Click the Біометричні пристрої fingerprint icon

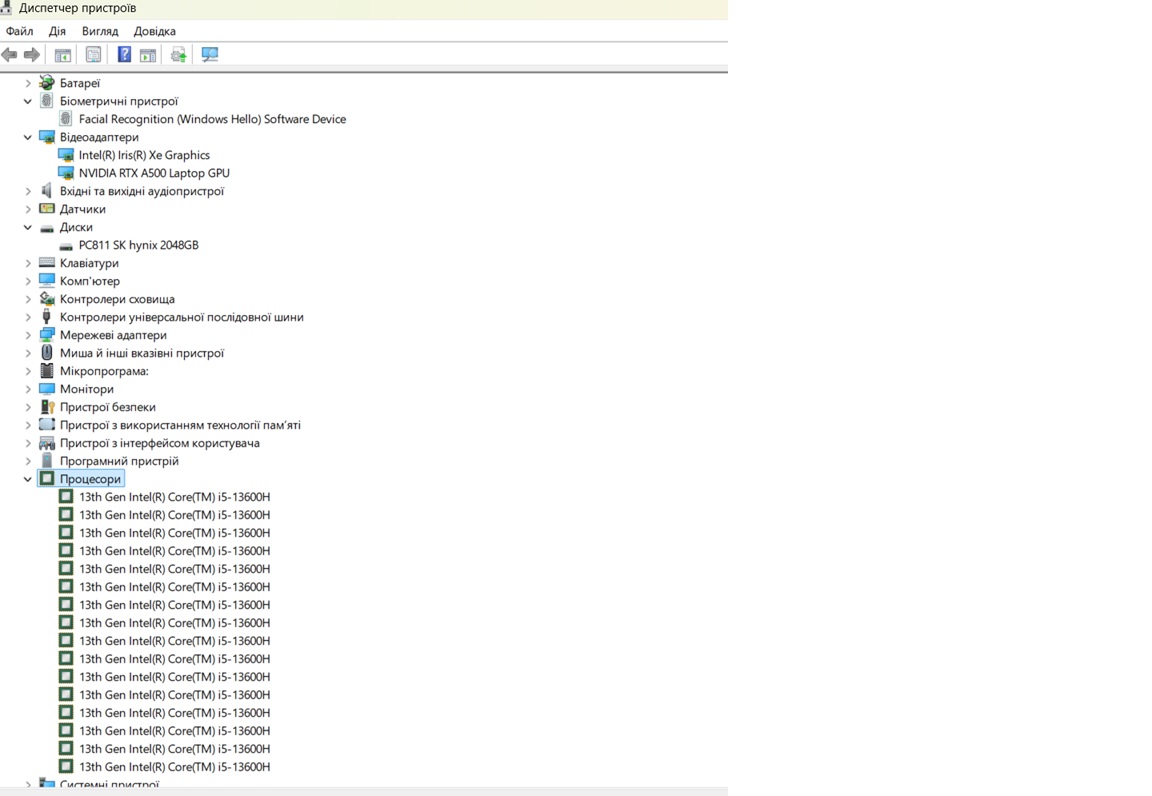coord(47,101)
